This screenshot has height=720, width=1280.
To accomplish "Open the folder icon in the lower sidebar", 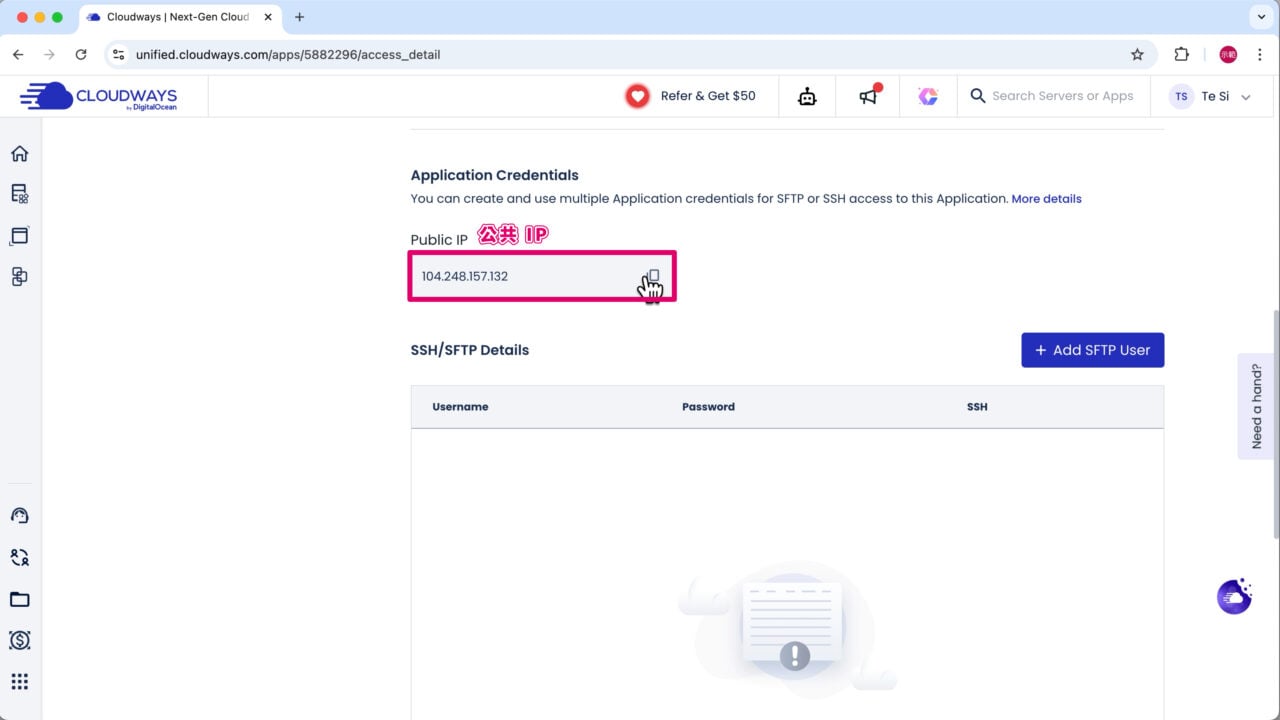I will [20, 599].
